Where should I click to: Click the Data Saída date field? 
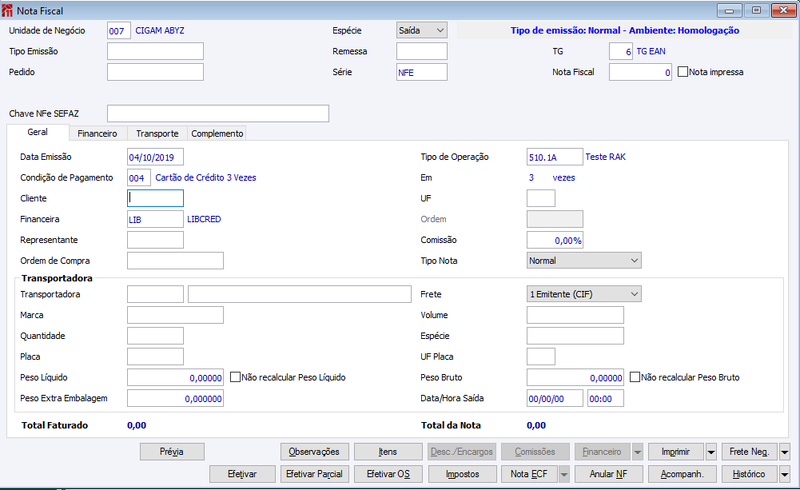click(x=555, y=399)
